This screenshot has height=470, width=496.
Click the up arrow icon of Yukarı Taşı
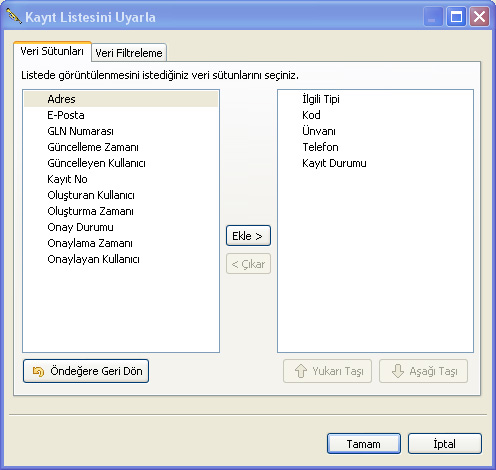tap(301, 371)
